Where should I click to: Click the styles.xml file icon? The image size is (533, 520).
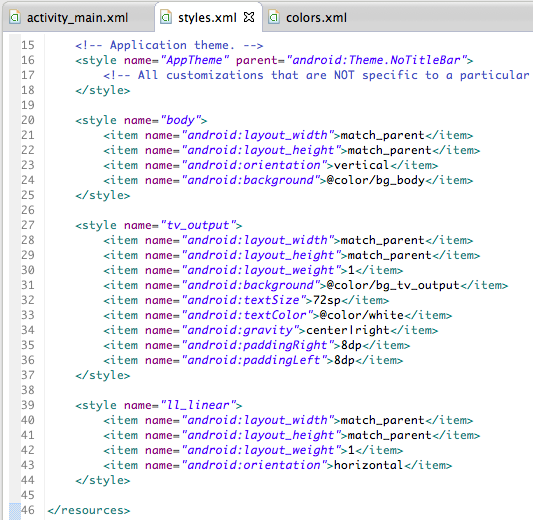pyautogui.click(x=166, y=17)
